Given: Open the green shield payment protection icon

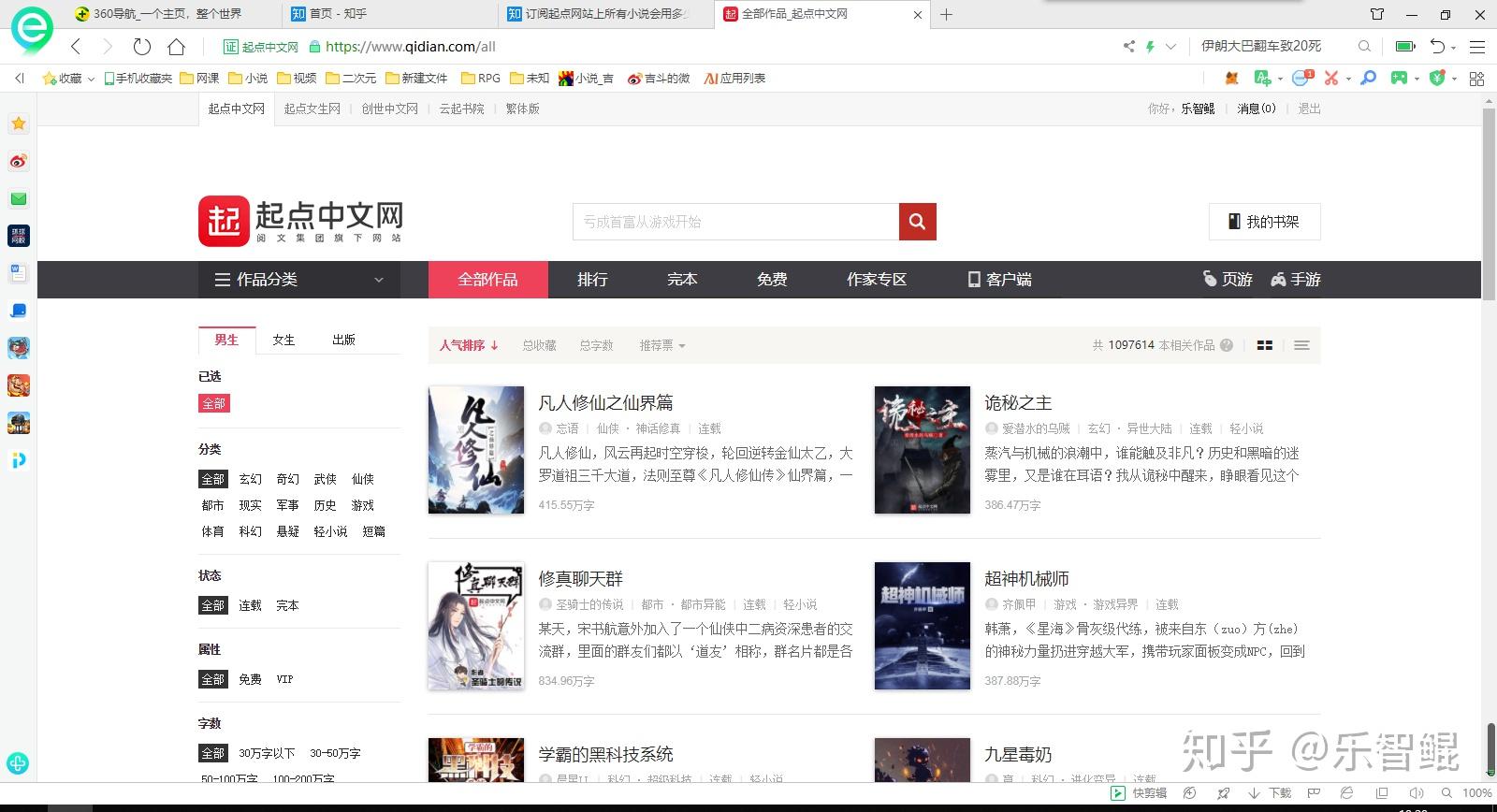Looking at the screenshot, I should click(1438, 78).
